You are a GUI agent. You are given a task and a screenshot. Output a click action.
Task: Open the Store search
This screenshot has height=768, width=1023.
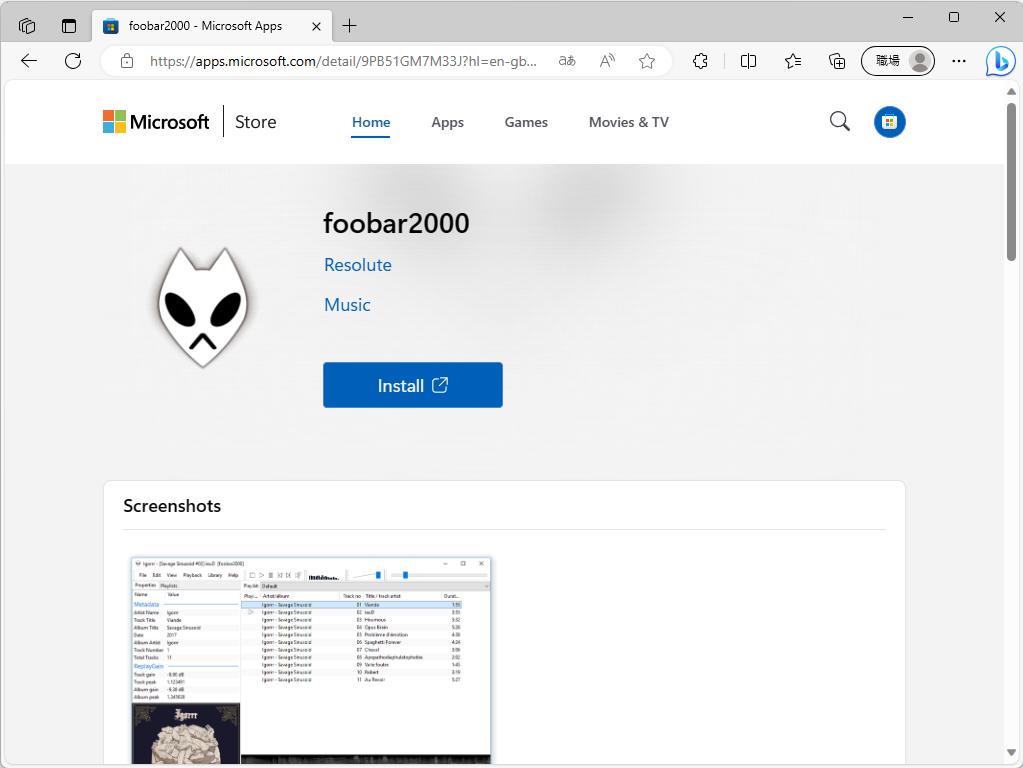tap(839, 121)
